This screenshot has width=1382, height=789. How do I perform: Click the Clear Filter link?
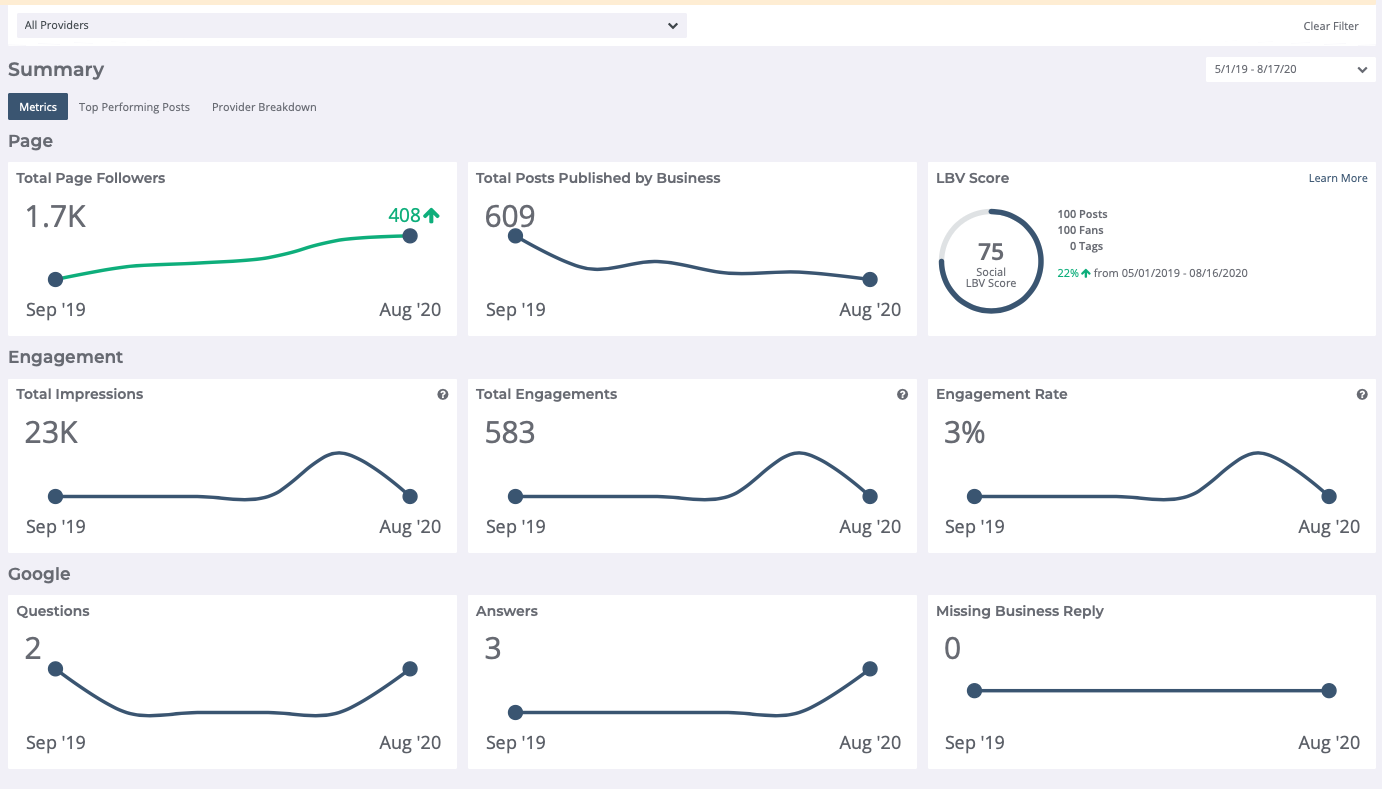pos(1330,26)
